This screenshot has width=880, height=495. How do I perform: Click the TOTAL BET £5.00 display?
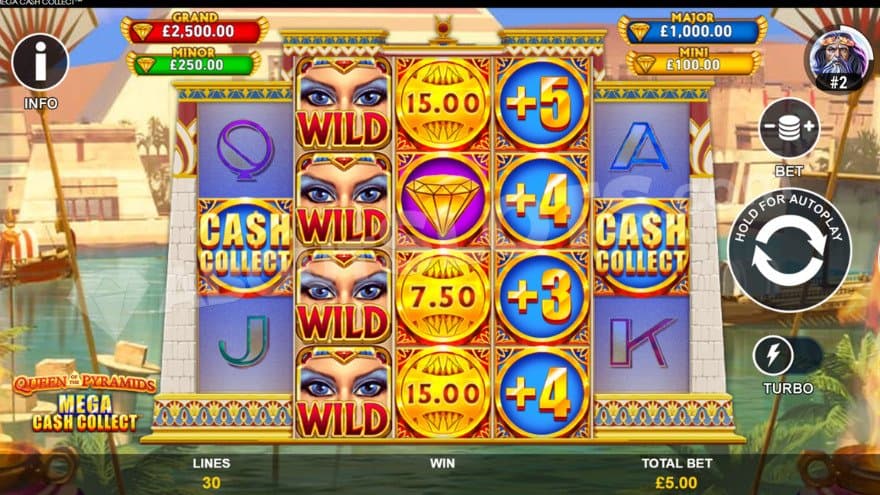[676, 473]
